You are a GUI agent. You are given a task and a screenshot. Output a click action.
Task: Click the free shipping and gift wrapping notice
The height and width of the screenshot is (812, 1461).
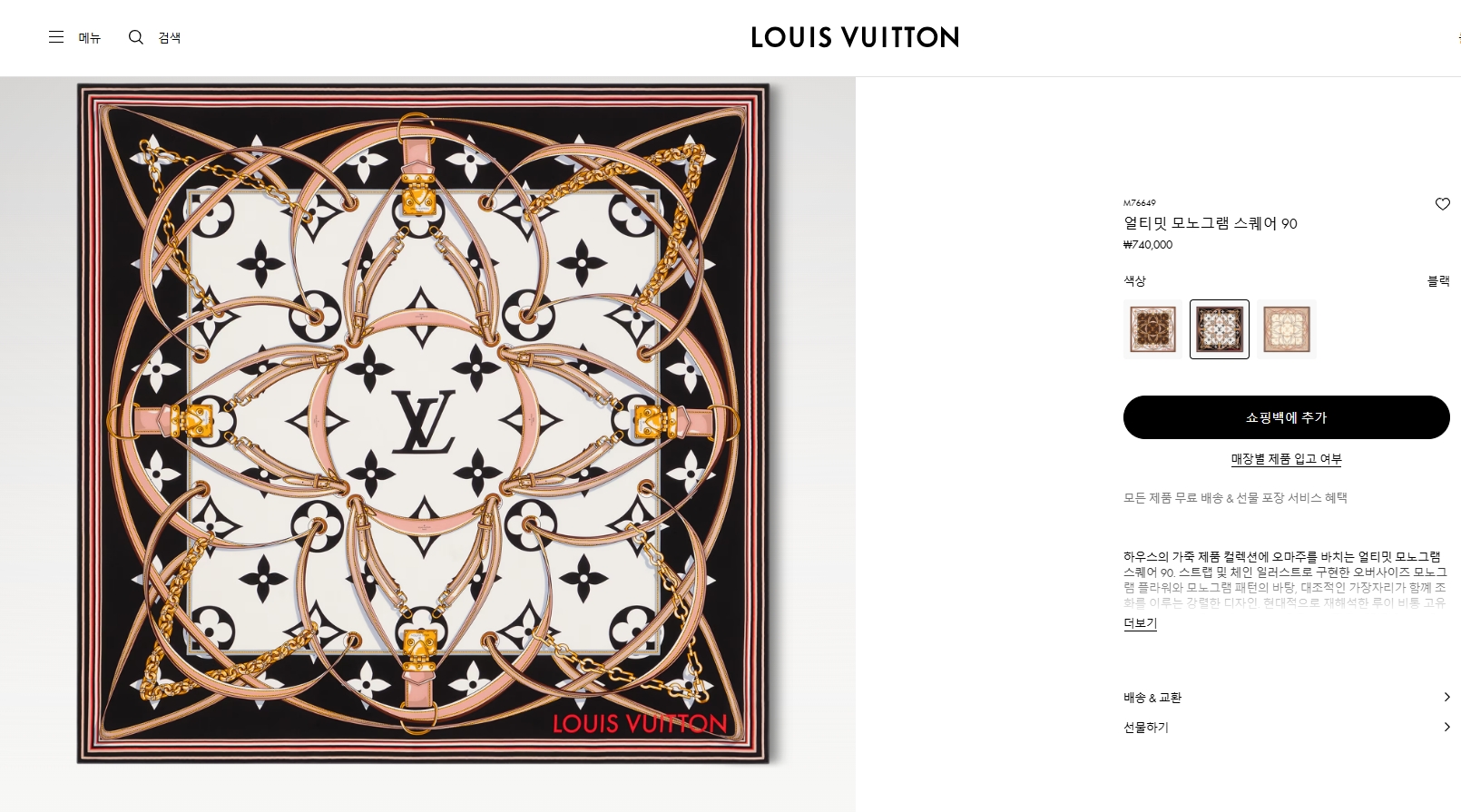(x=1235, y=498)
